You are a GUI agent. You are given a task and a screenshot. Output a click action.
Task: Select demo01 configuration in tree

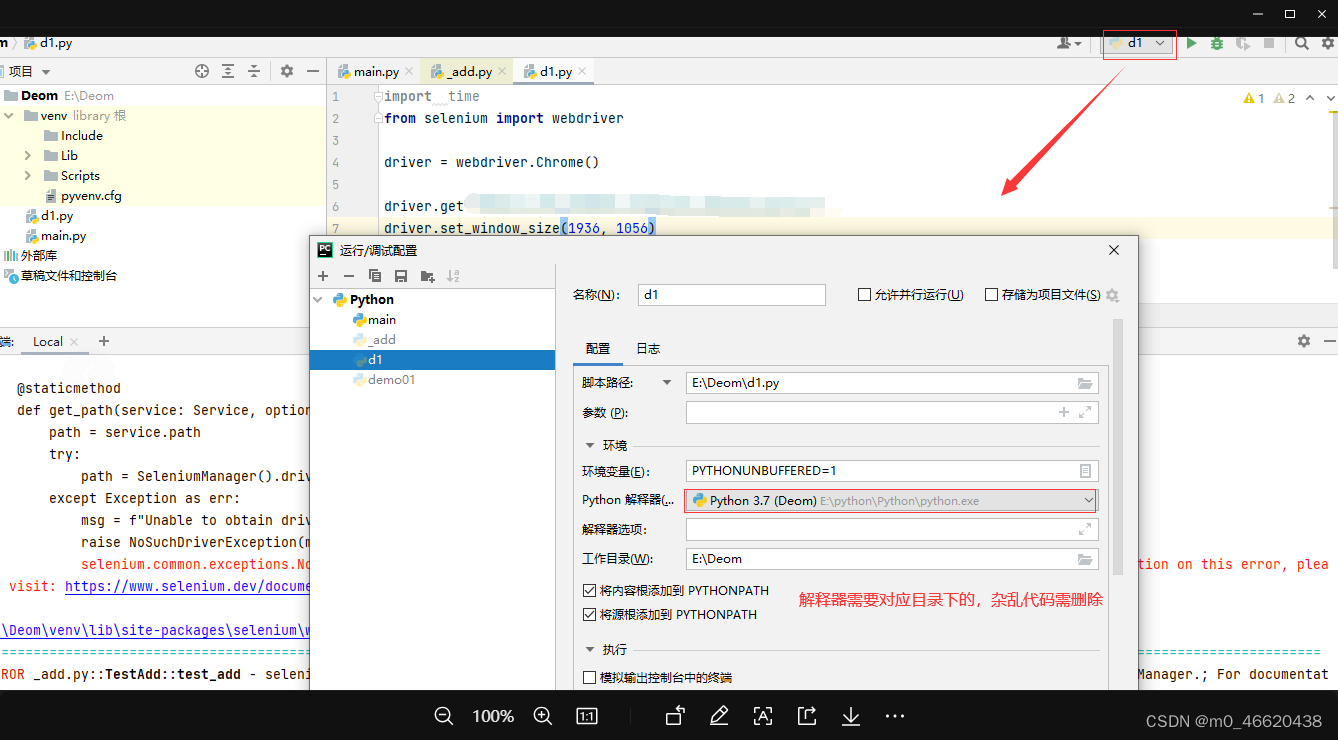pos(391,380)
